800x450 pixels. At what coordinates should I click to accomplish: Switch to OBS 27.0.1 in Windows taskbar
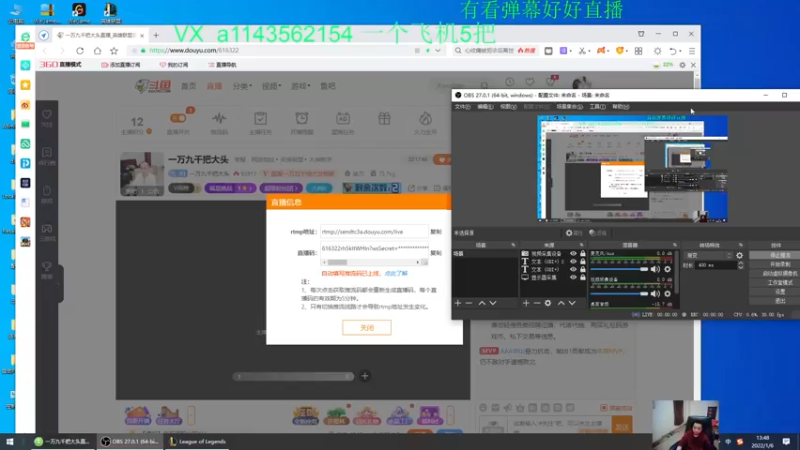[130, 441]
